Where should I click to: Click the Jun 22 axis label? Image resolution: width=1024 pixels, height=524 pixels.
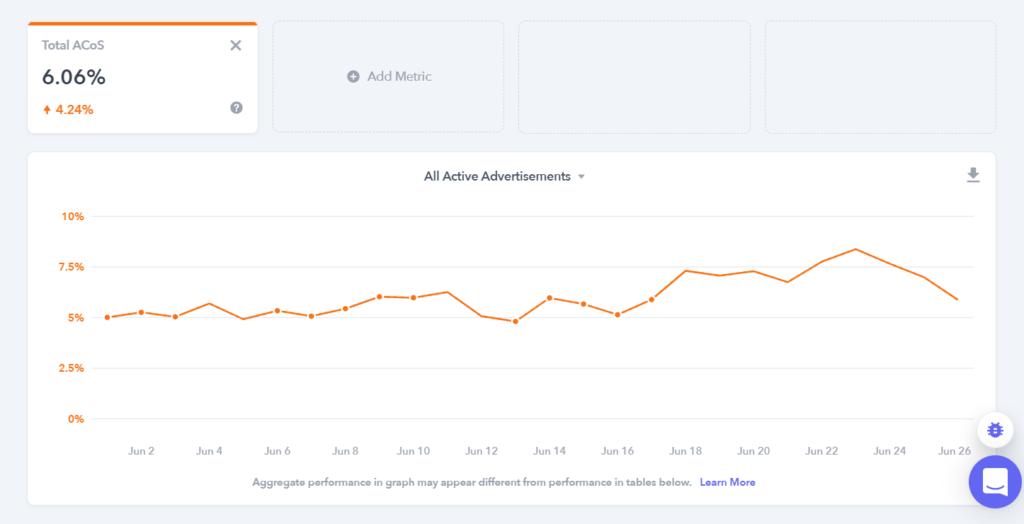pyautogui.click(x=822, y=451)
